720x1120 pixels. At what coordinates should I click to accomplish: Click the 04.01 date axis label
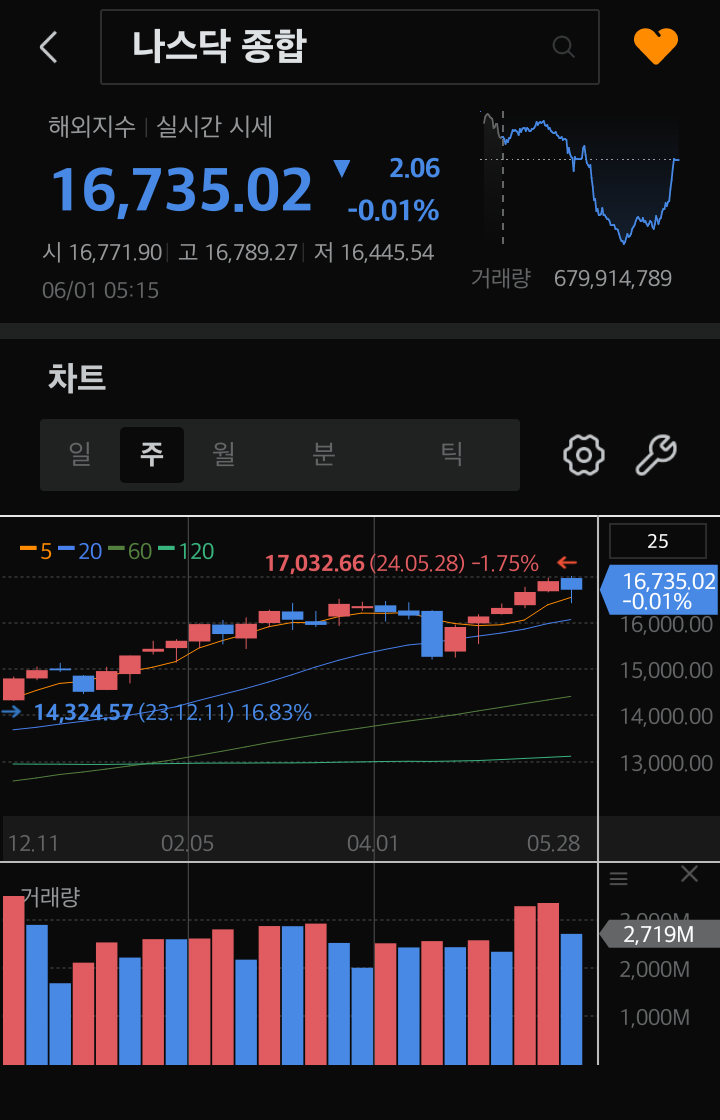pos(373,844)
